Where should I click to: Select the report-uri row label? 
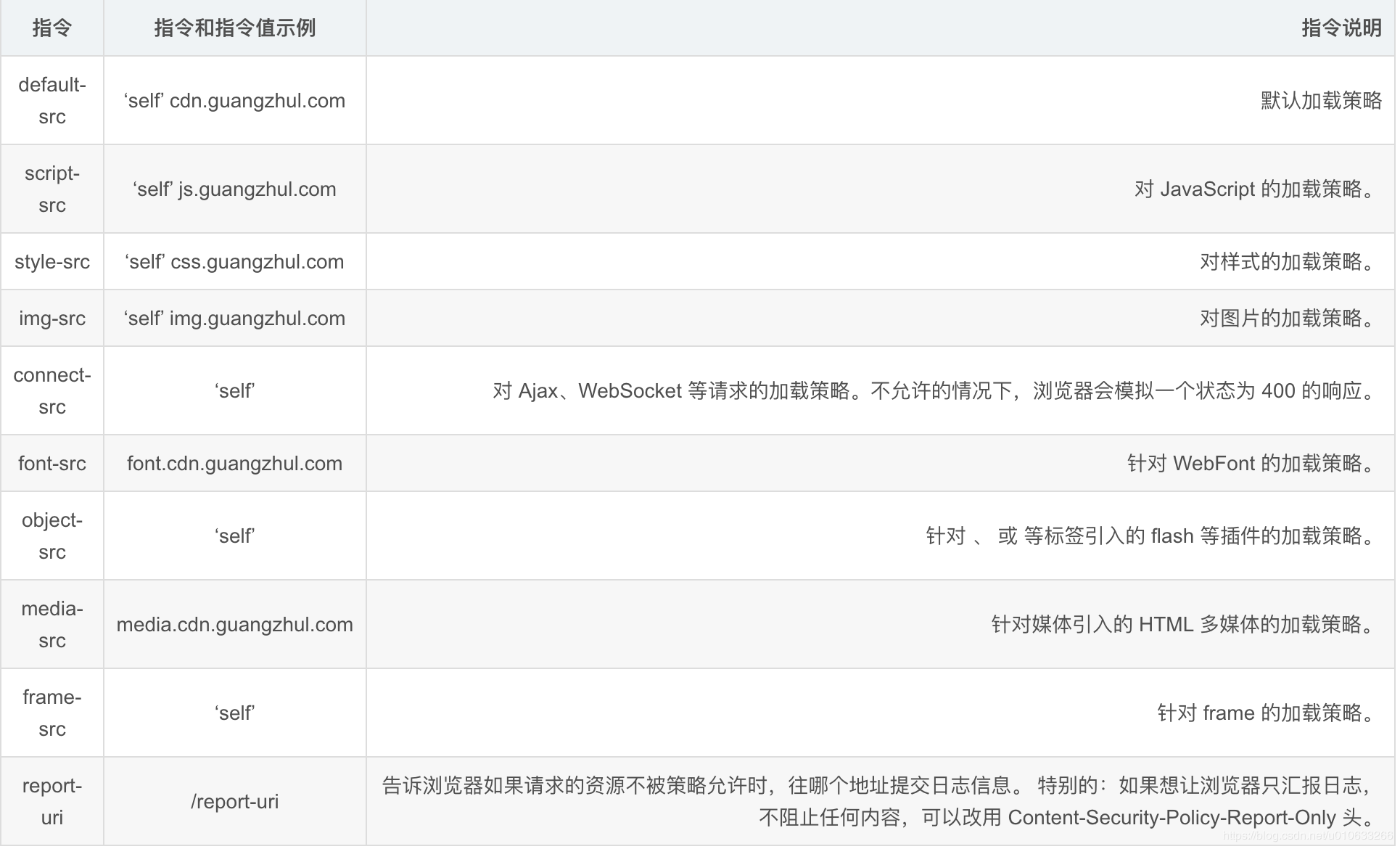[x=52, y=801]
